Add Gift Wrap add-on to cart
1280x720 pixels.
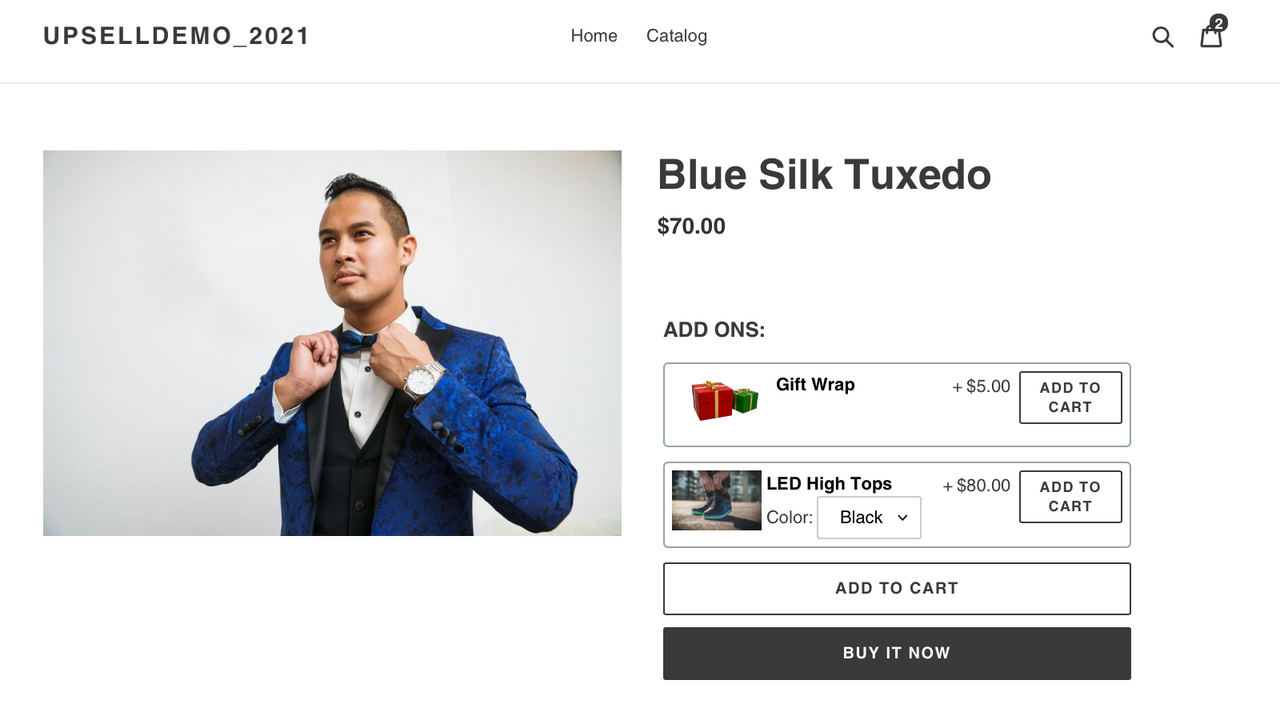pos(1070,397)
